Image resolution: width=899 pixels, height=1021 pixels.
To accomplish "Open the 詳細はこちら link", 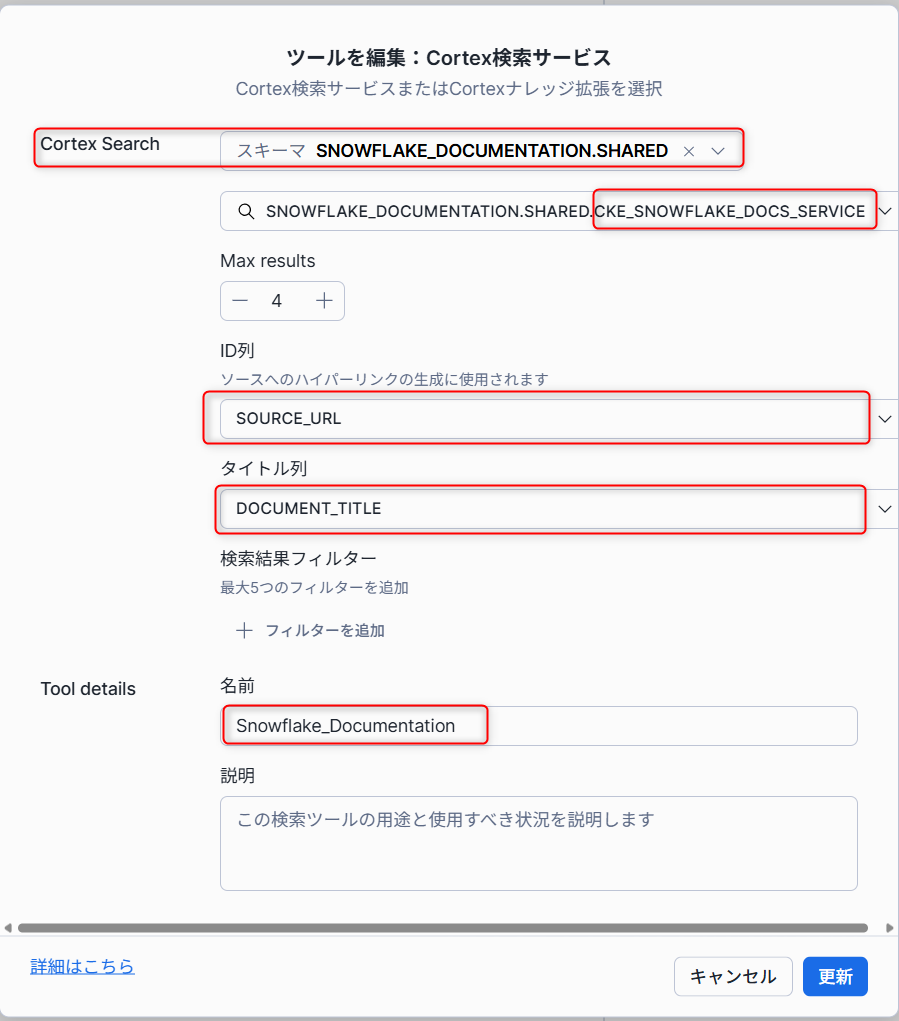I will (x=83, y=966).
